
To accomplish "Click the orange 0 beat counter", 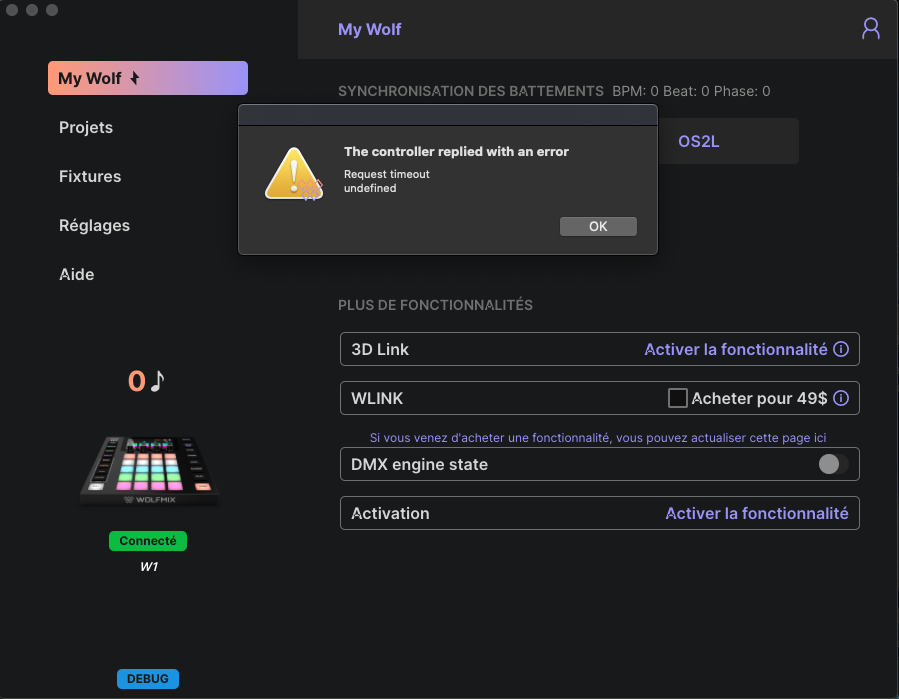I will (136, 381).
